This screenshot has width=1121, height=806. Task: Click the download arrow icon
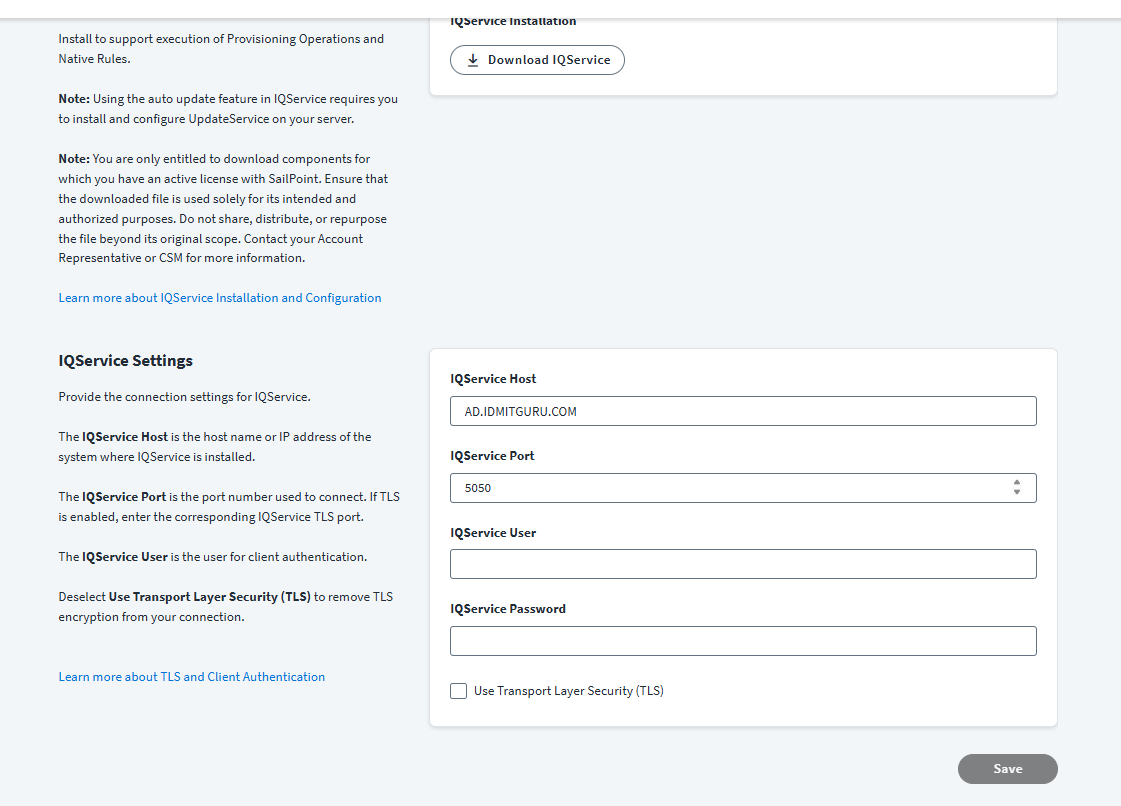click(x=473, y=60)
